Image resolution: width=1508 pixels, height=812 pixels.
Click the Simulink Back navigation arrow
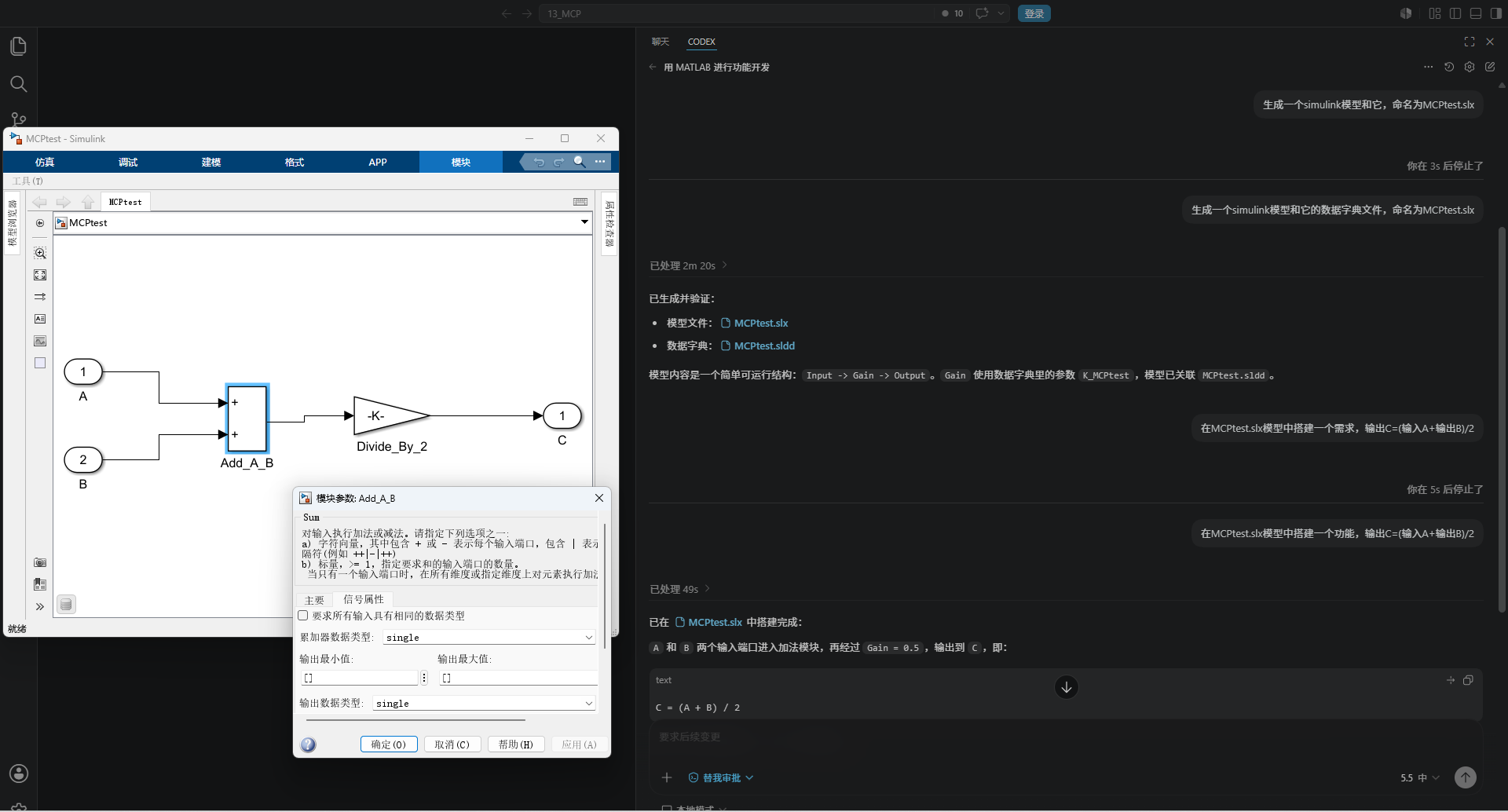pyautogui.click(x=39, y=202)
